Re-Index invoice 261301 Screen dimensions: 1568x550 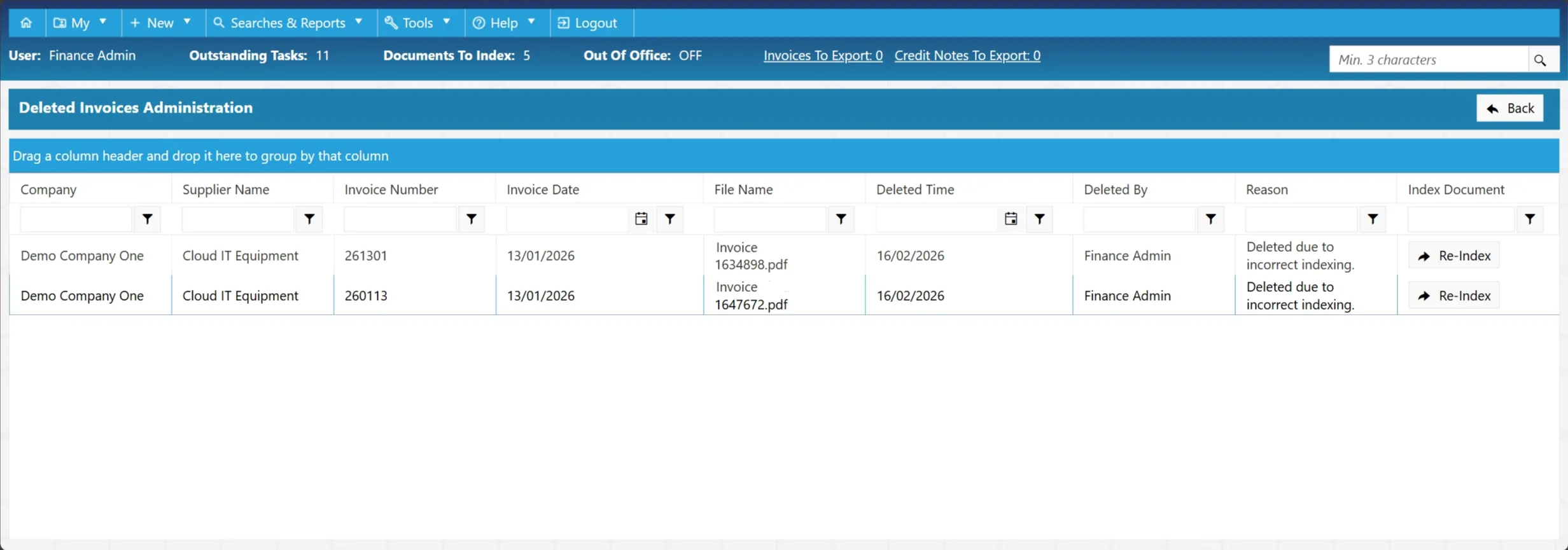pyautogui.click(x=1453, y=256)
